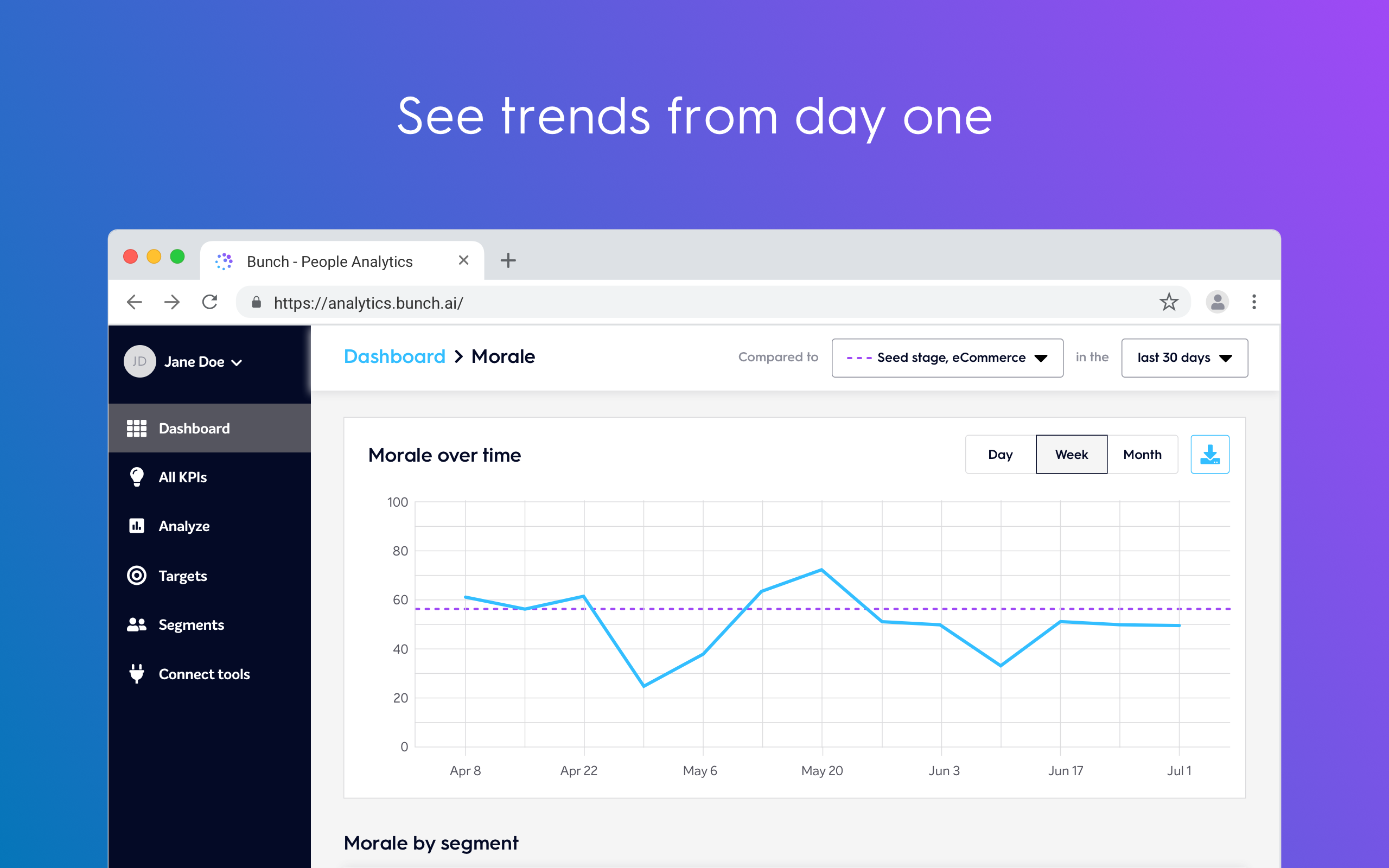Select the Dashboard sidebar item
The height and width of the screenshot is (868, 1389).
[x=194, y=428]
